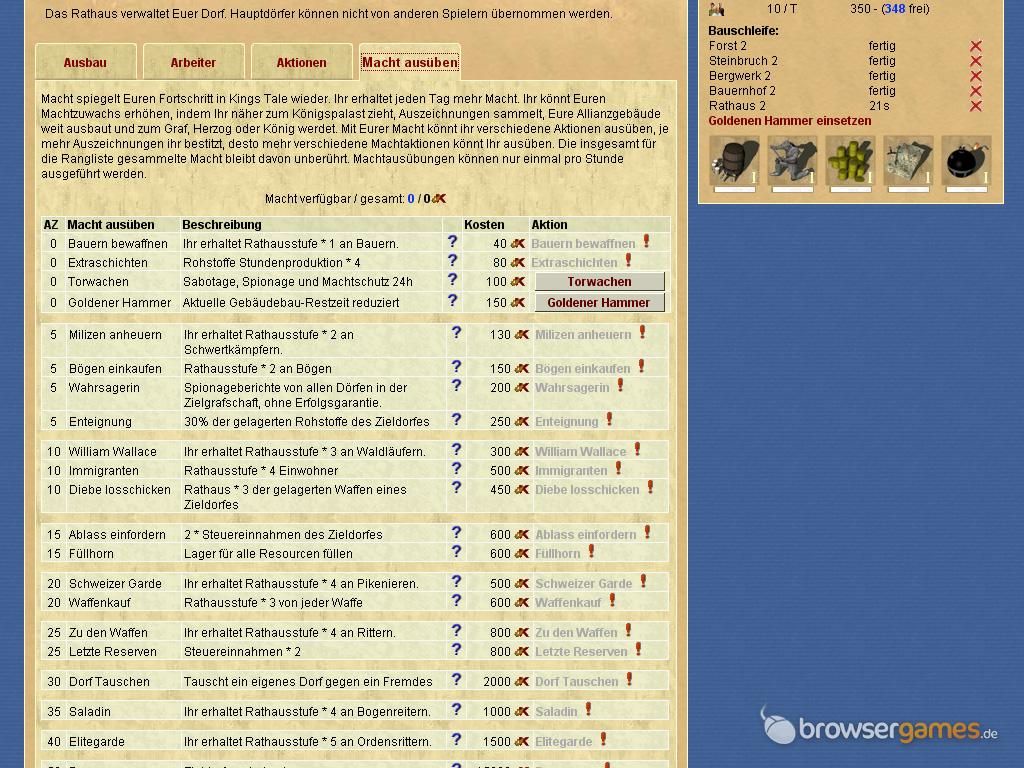Screen dimensions: 1024x768
Task: Click 'Tauscht ein eigenes Dorf gegen ein Fremdes'
Action: 308,682
